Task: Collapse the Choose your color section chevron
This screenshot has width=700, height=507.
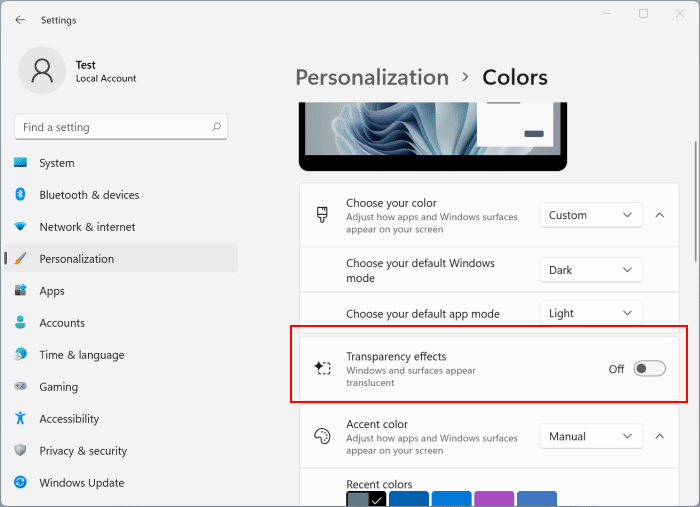Action: pos(660,215)
